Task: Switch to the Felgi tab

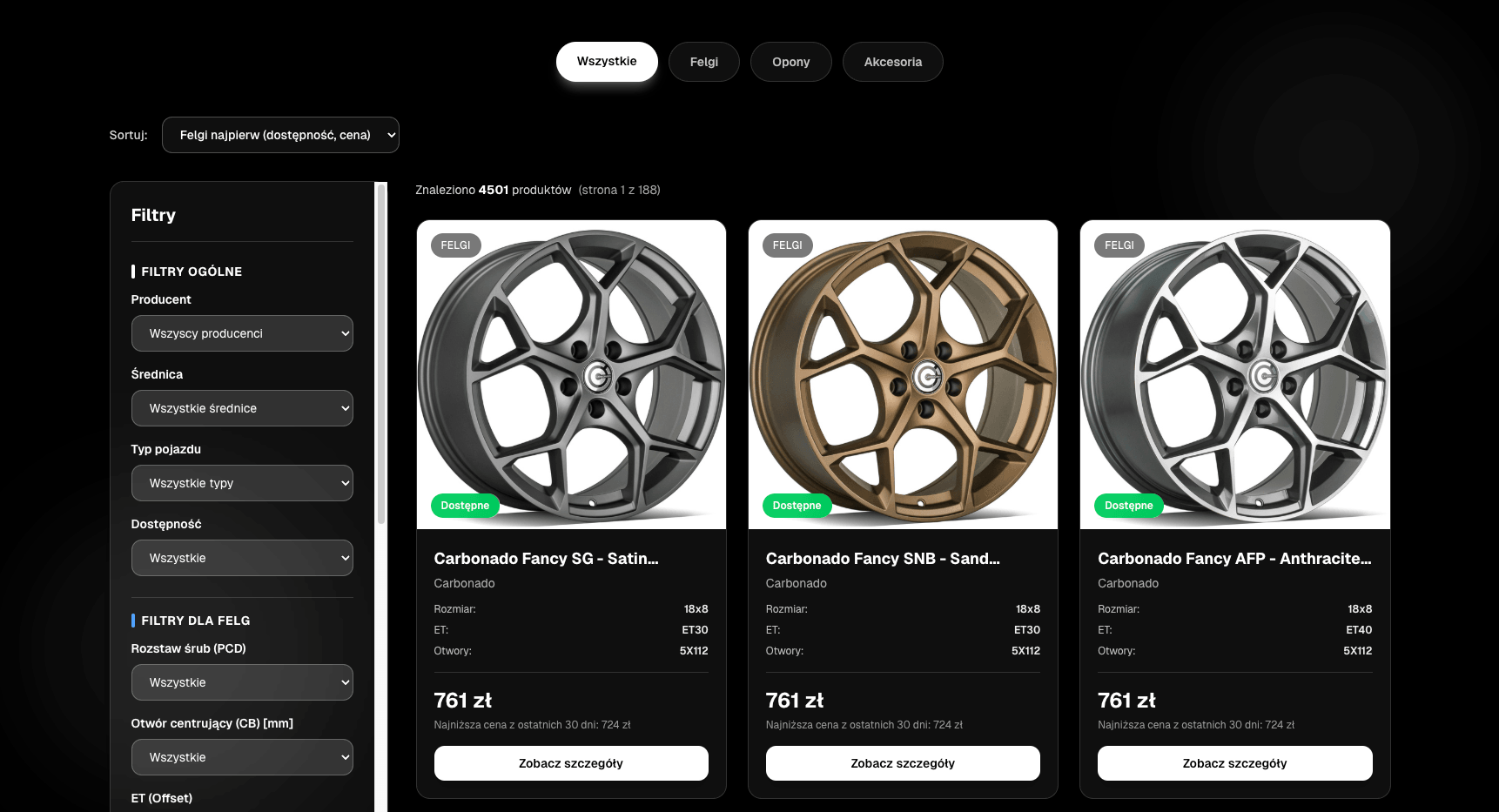Action: point(704,62)
